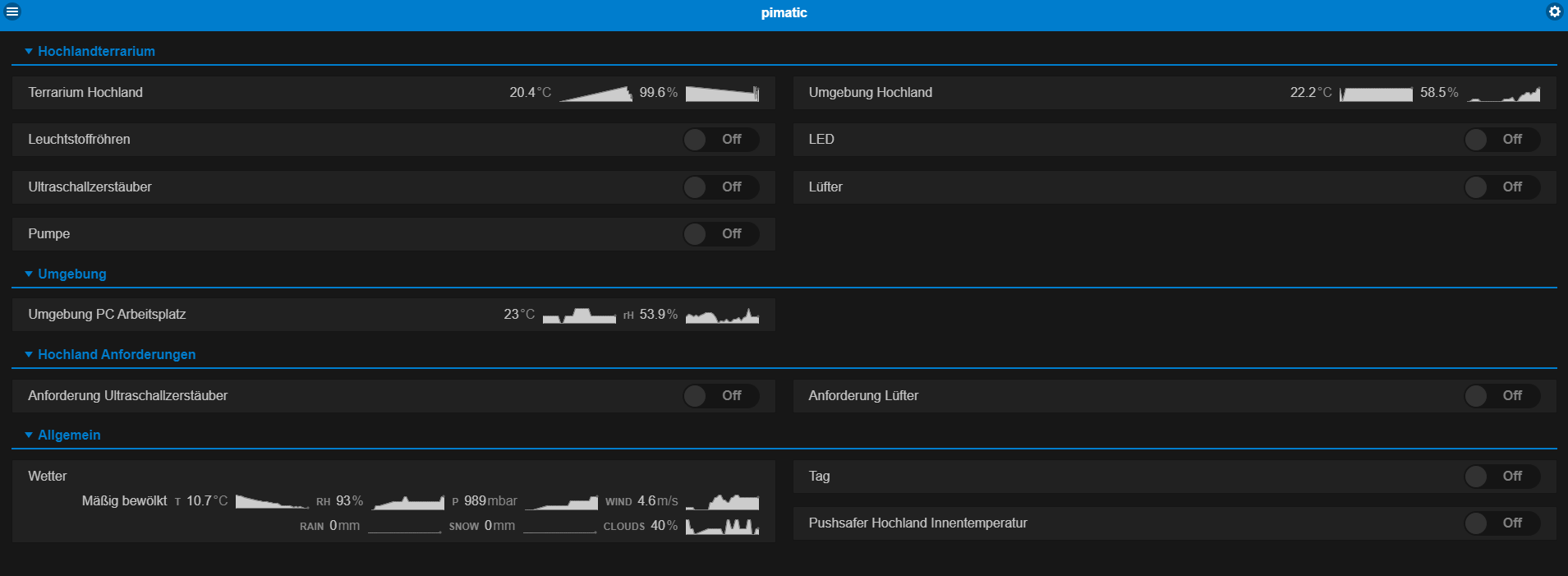Viewport: 1568px width, 576px height.
Task: Turn on the Lüfter switch under Hochlandterrarium
Action: tap(1501, 187)
